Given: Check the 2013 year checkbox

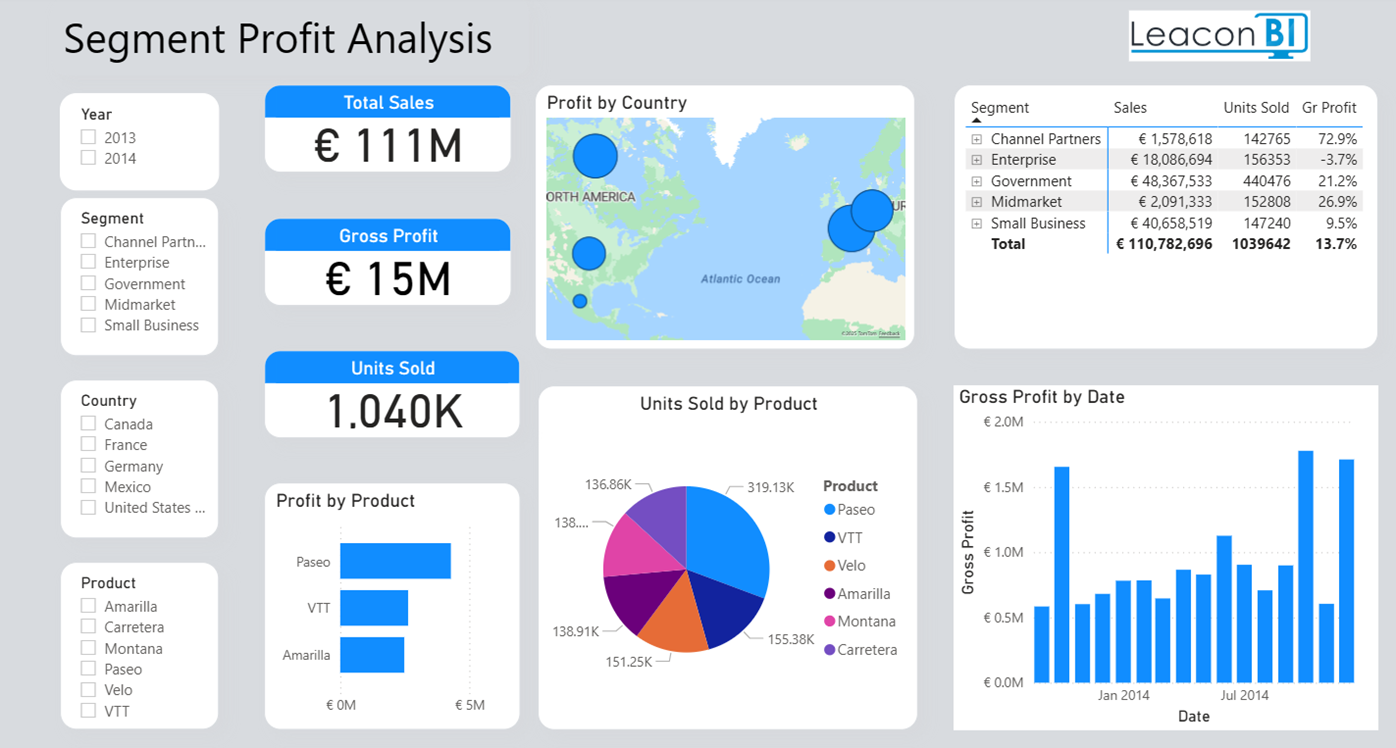Looking at the screenshot, I should click(x=89, y=137).
